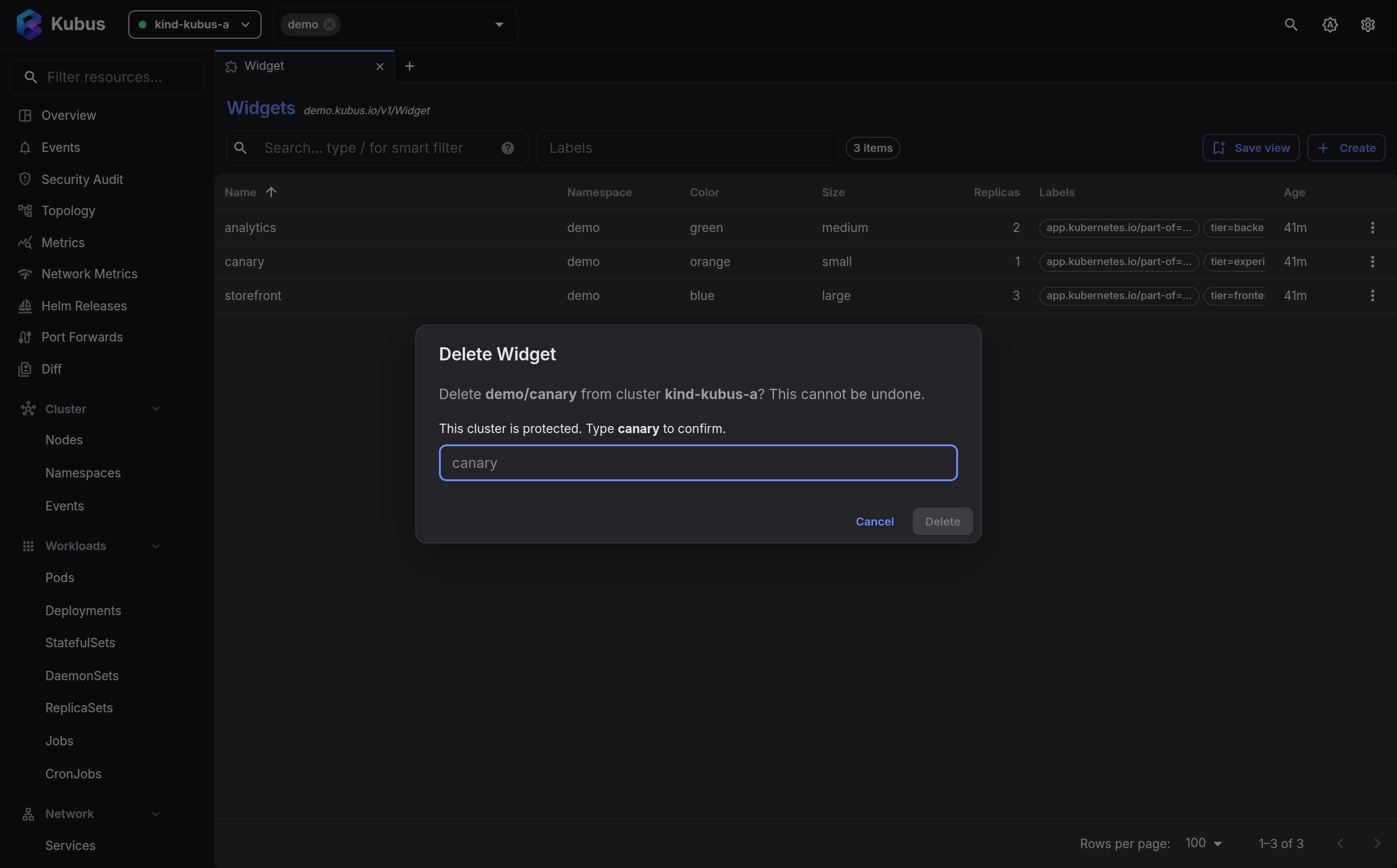
Task: Click the storefront widget name
Action: [253, 296]
